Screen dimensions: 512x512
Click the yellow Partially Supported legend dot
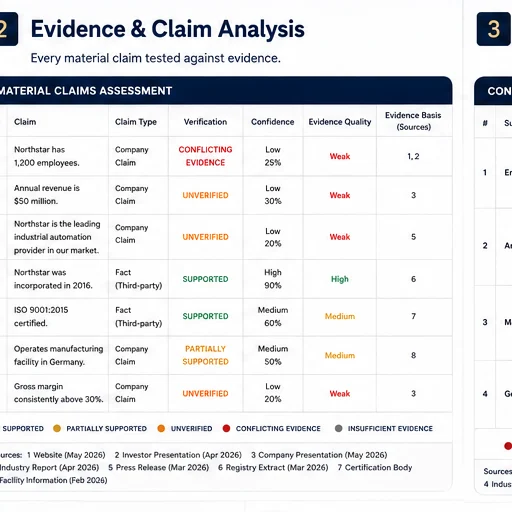point(57,428)
